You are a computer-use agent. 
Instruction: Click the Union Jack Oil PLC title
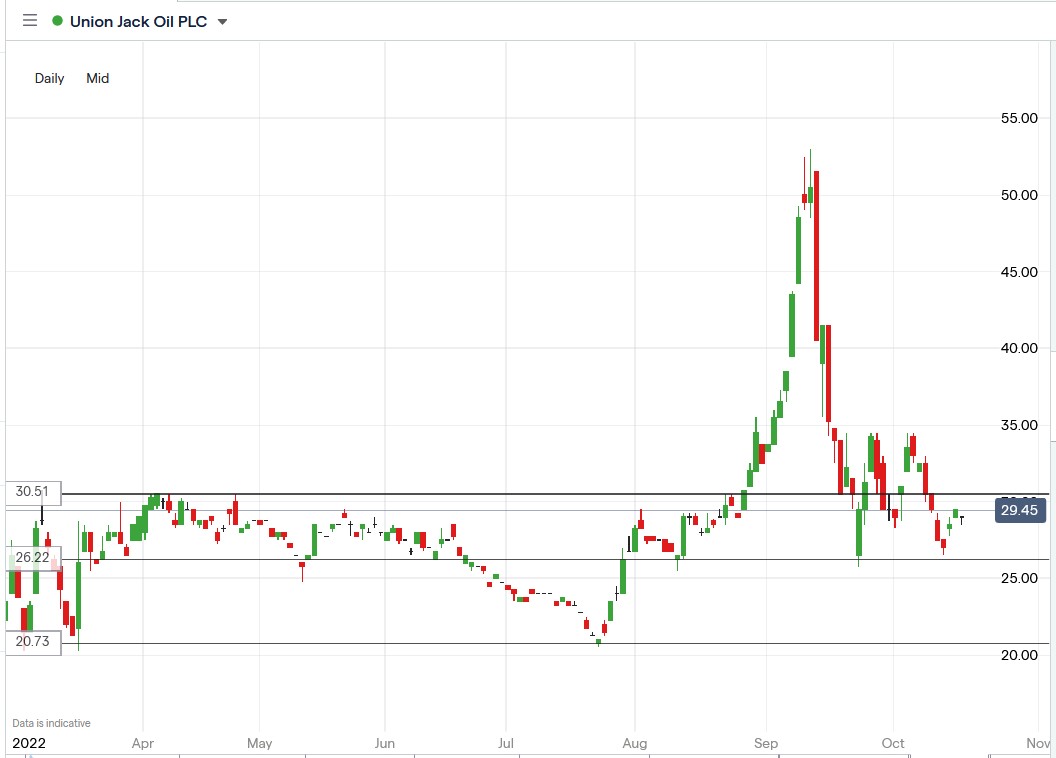pyautogui.click(x=140, y=19)
